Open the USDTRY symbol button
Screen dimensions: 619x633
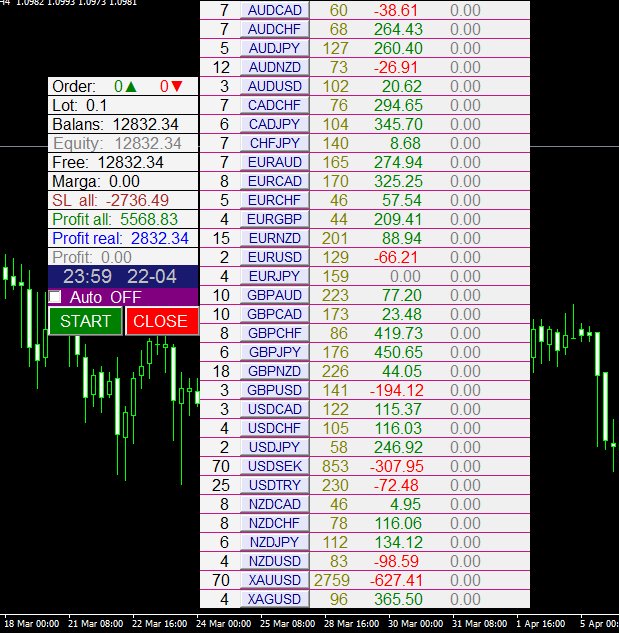pos(275,485)
